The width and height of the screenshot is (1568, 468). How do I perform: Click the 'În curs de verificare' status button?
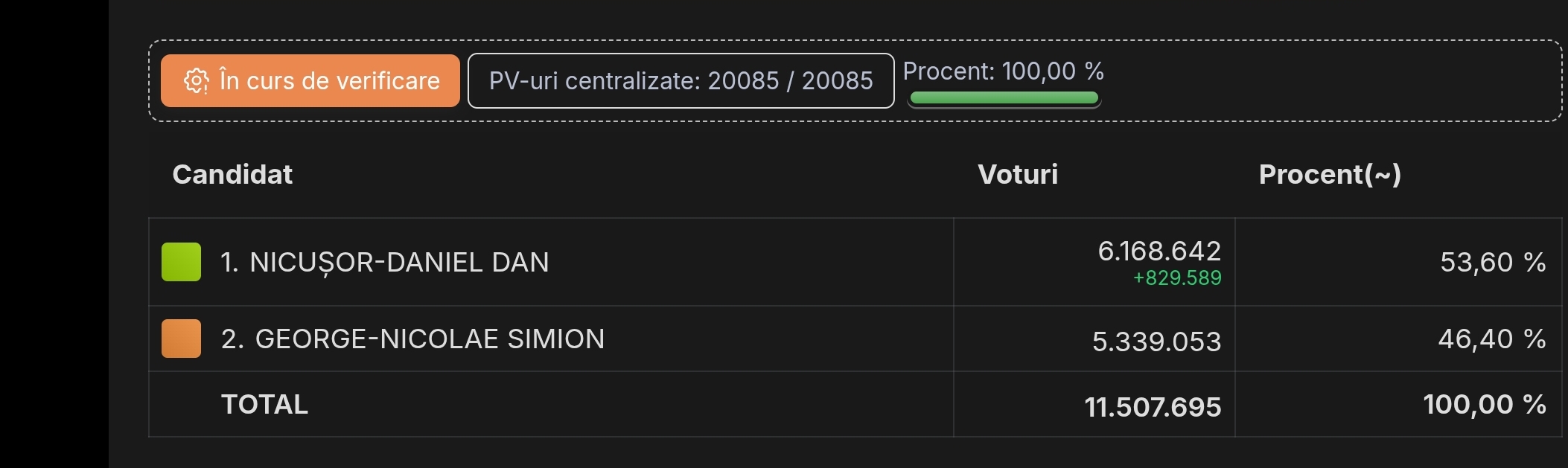(310, 81)
